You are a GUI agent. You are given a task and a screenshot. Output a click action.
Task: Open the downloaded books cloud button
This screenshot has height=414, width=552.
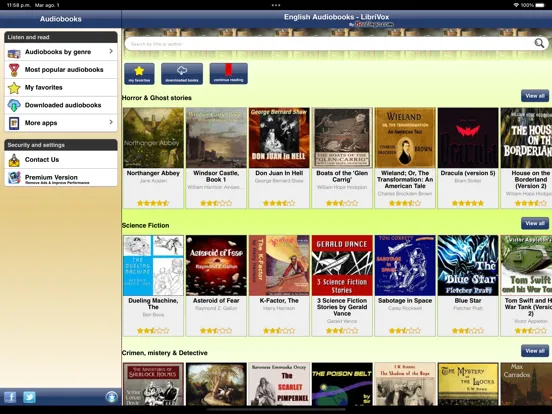tap(182, 74)
